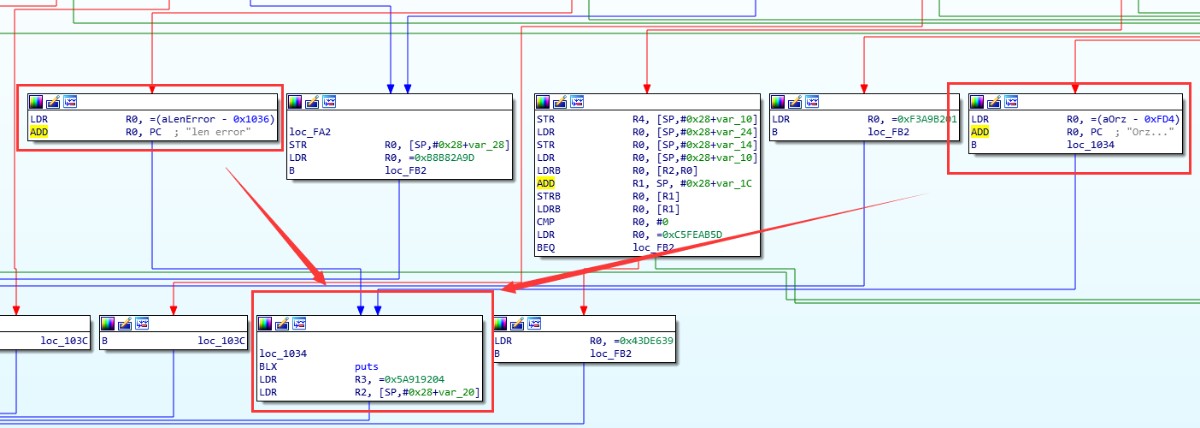
Task: Click pencil edit icon on the aLenError block
Action: point(53,102)
